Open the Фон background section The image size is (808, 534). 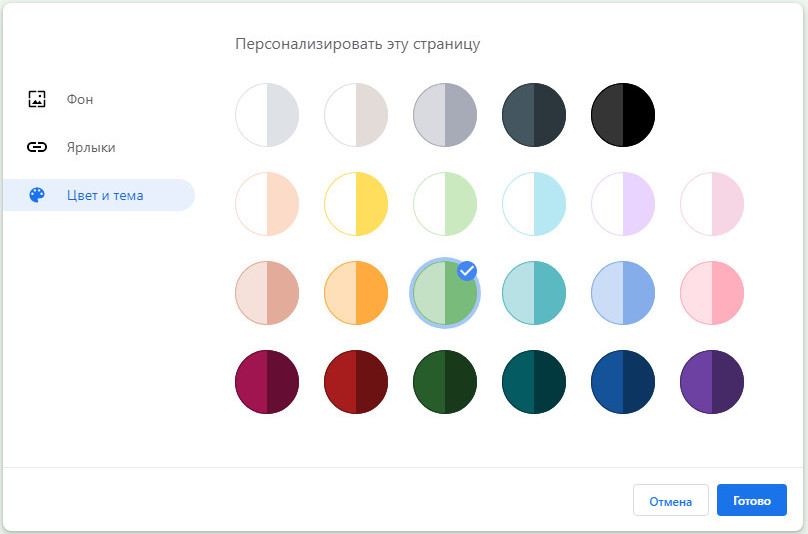[98, 99]
